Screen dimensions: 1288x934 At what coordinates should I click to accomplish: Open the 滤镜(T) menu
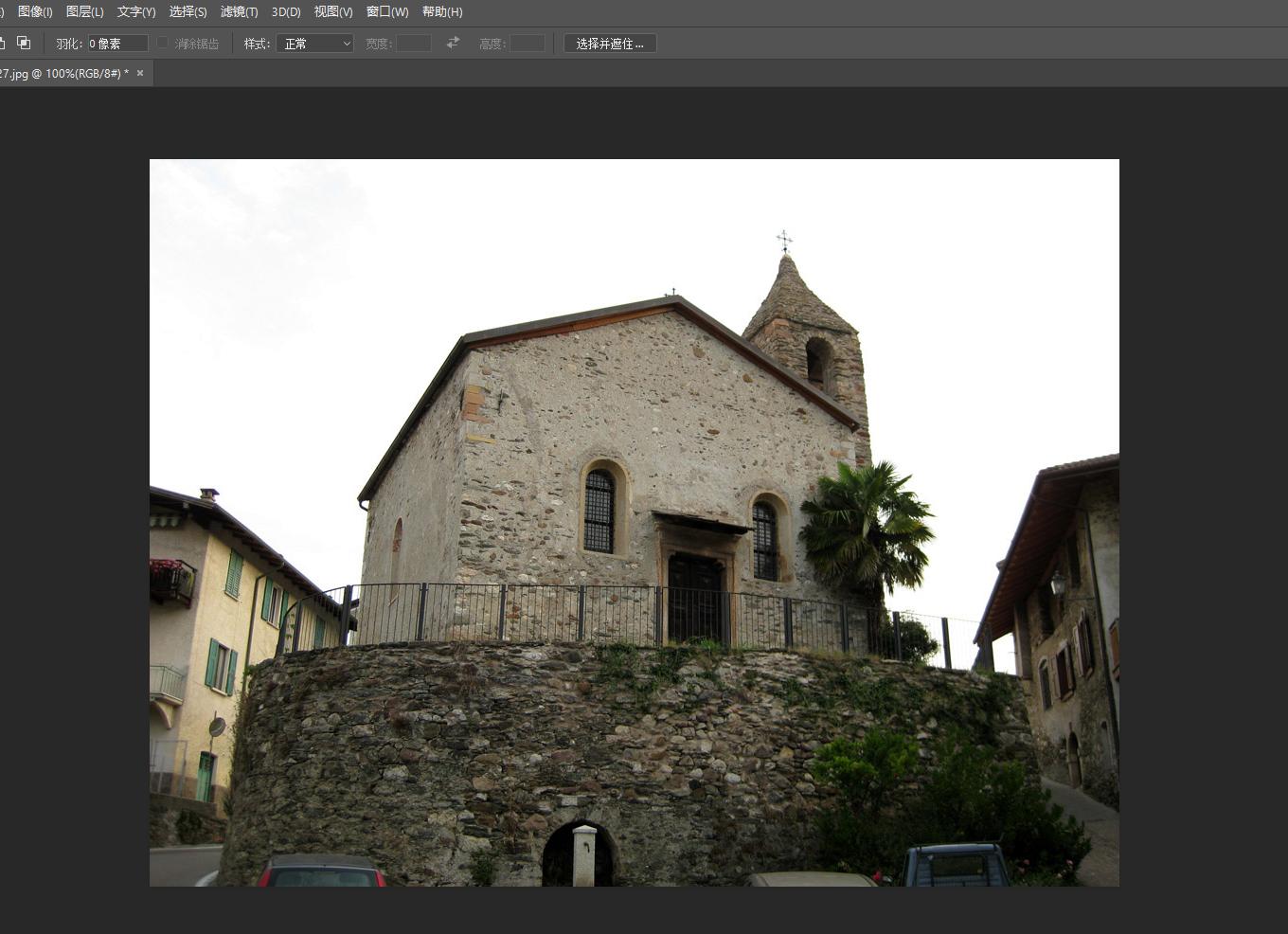[x=239, y=11]
